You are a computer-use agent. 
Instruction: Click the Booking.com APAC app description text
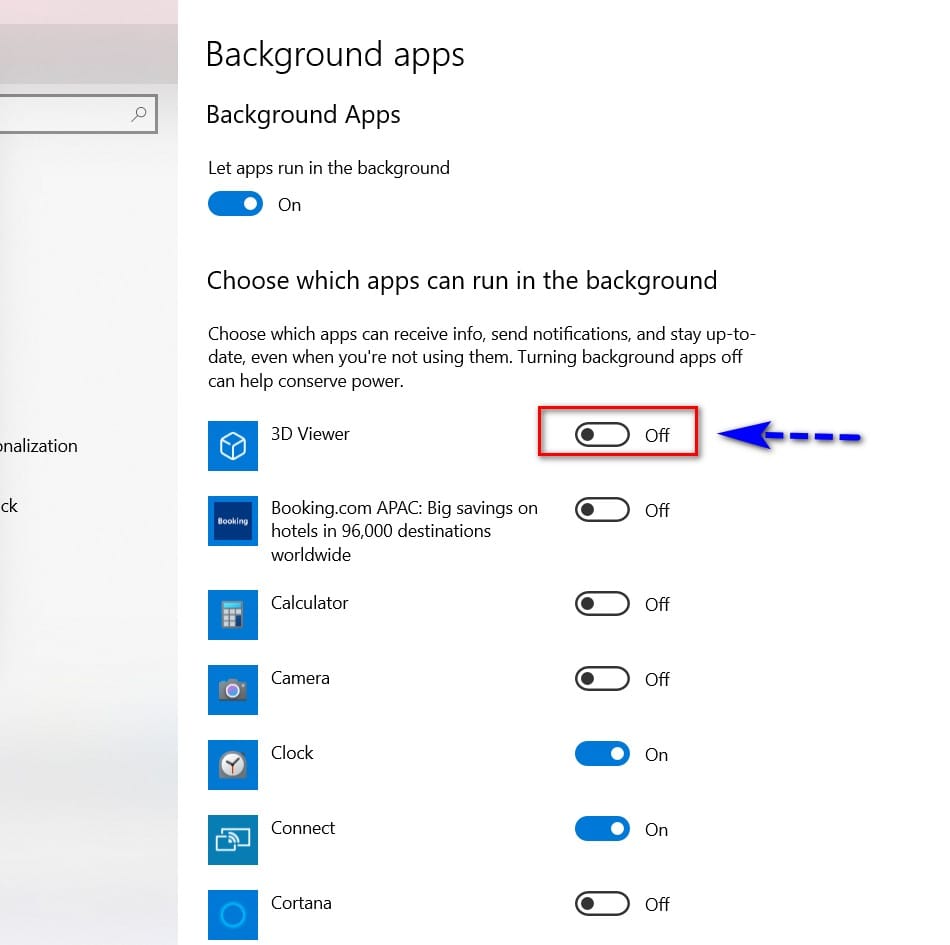(404, 531)
